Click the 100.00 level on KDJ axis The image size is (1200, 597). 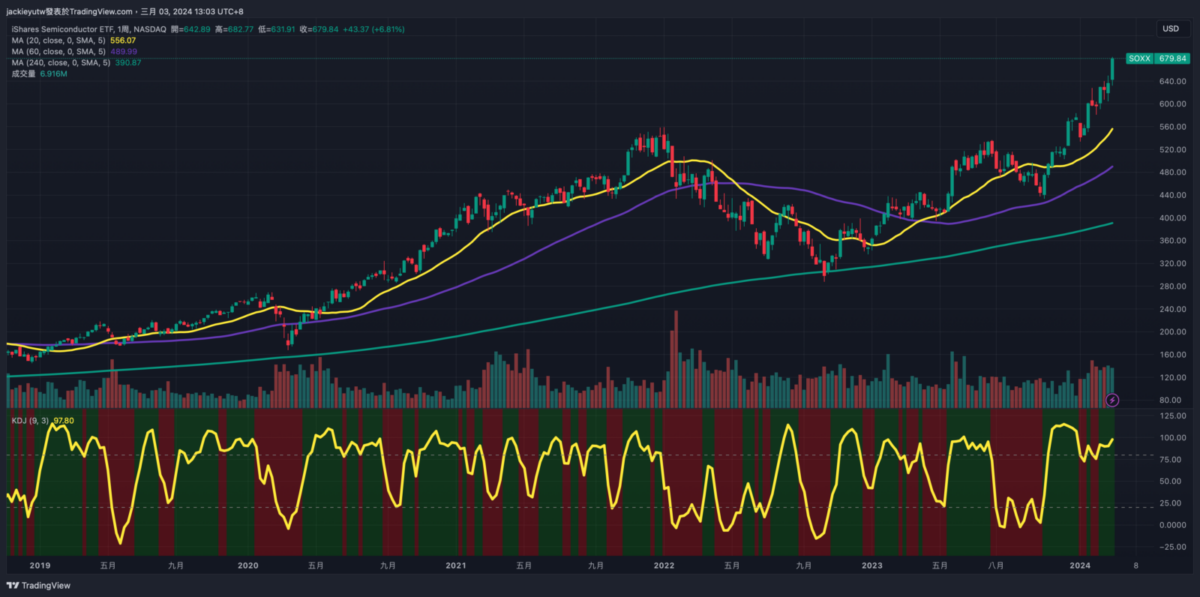tap(1172, 438)
